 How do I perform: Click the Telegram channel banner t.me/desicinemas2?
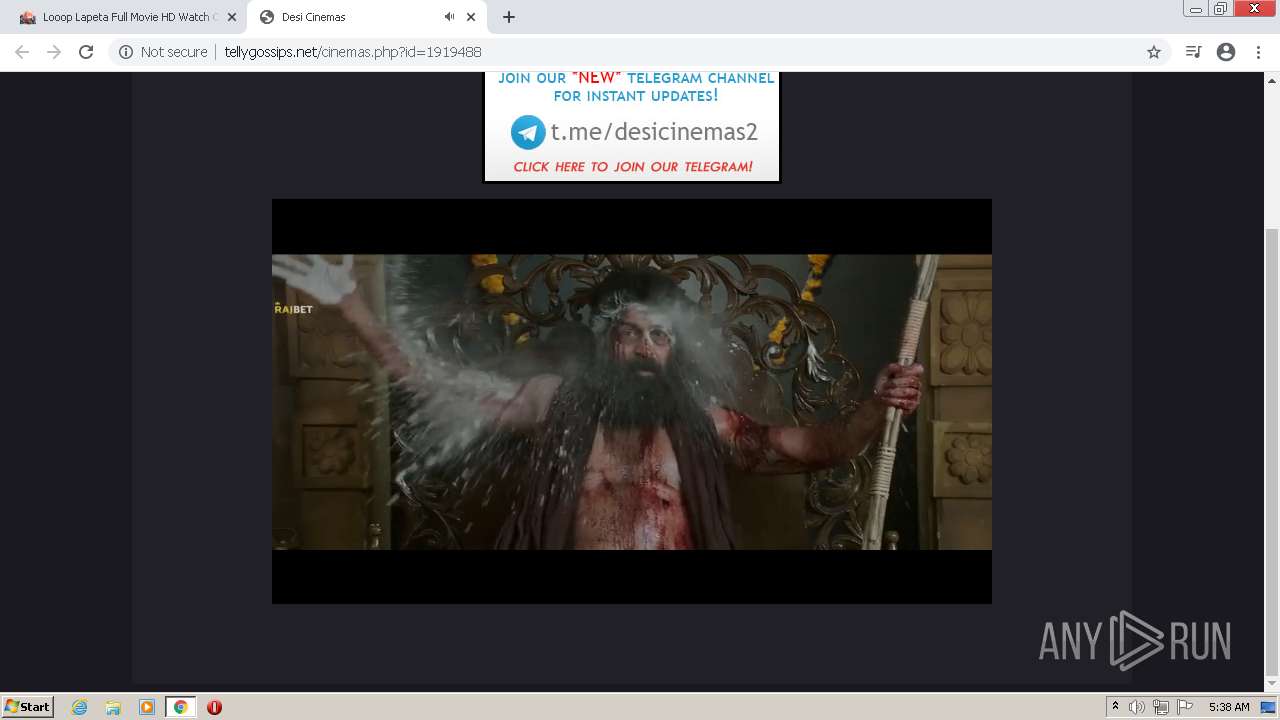pyautogui.click(x=632, y=126)
